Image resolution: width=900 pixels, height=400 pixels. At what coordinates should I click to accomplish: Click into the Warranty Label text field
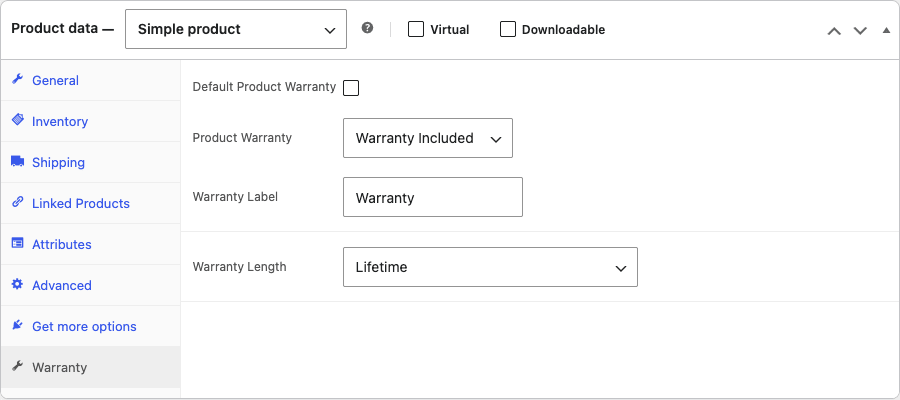click(433, 197)
